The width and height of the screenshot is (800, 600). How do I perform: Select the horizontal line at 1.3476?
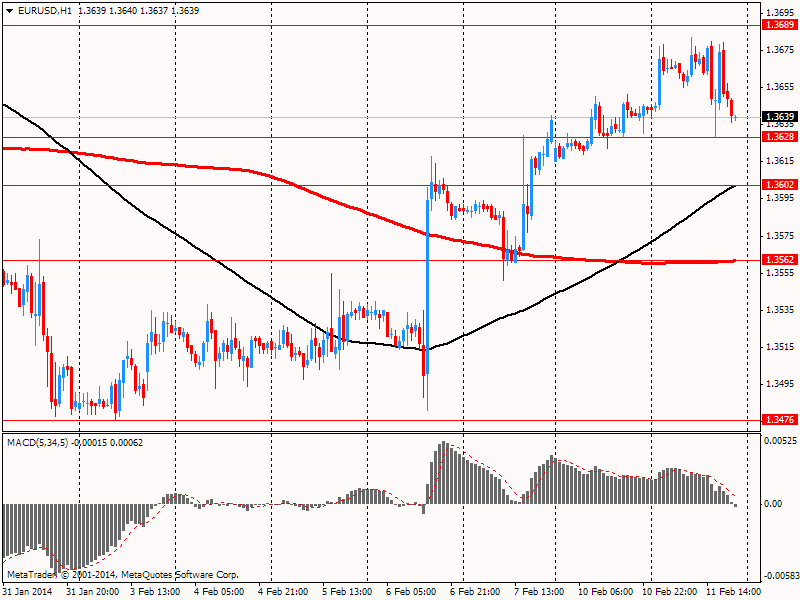(x=381, y=420)
